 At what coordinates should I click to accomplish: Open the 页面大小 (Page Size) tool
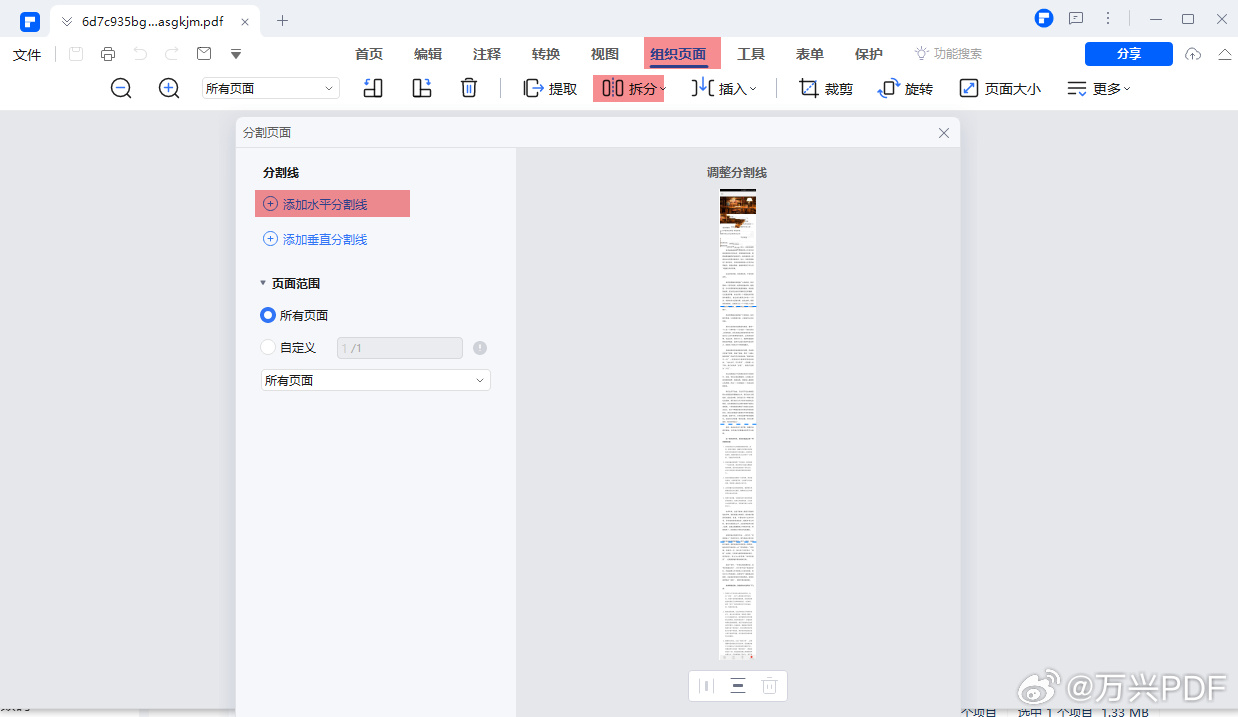[1000, 88]
